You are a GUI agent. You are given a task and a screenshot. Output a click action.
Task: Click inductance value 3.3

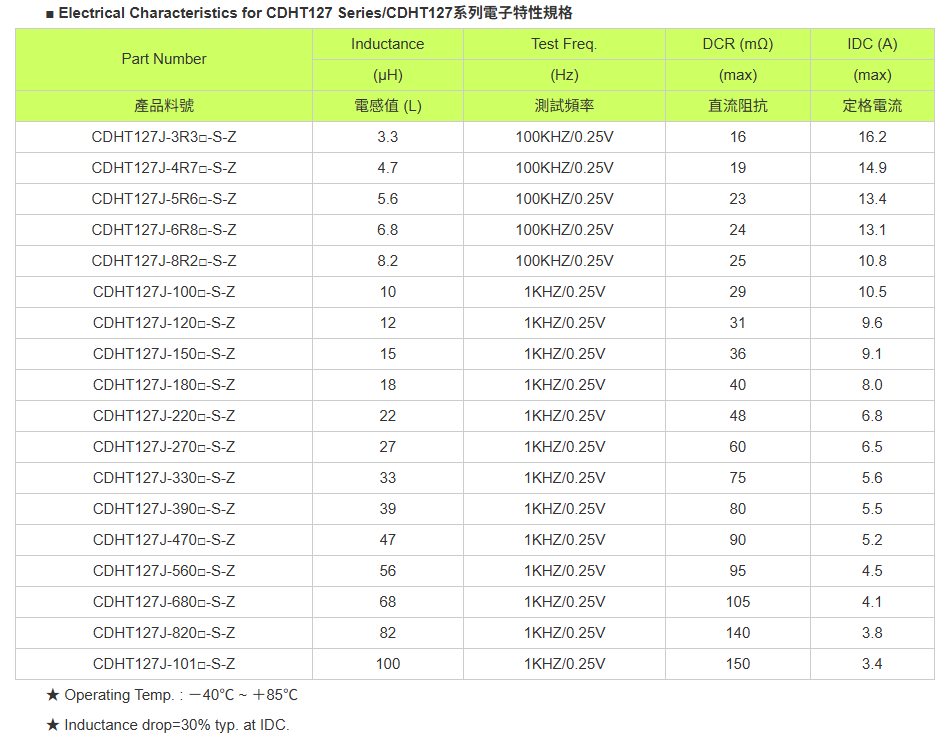(387, 137)
